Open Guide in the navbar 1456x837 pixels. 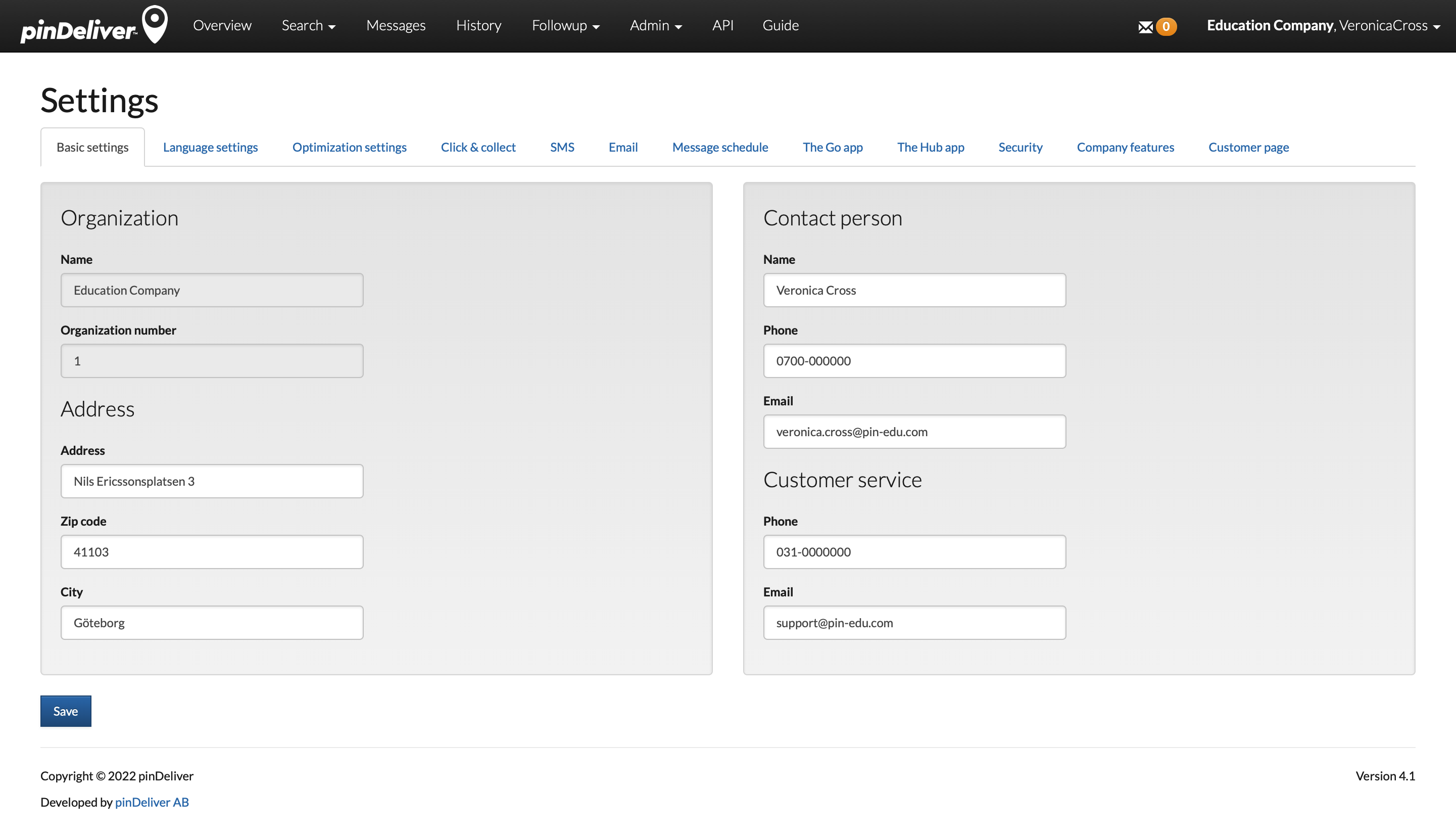[x=780, y=25]
